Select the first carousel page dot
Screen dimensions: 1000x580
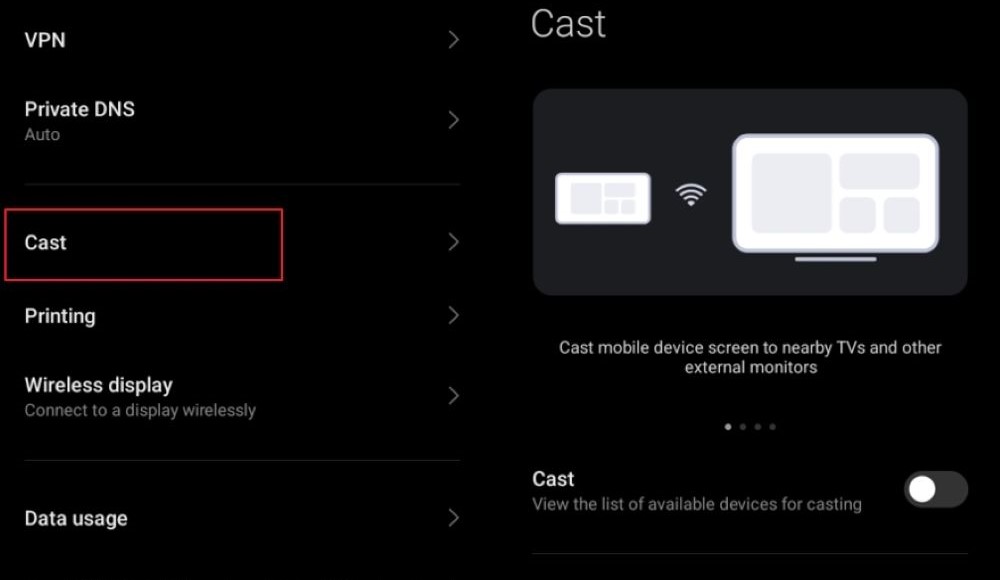point(728,427)
